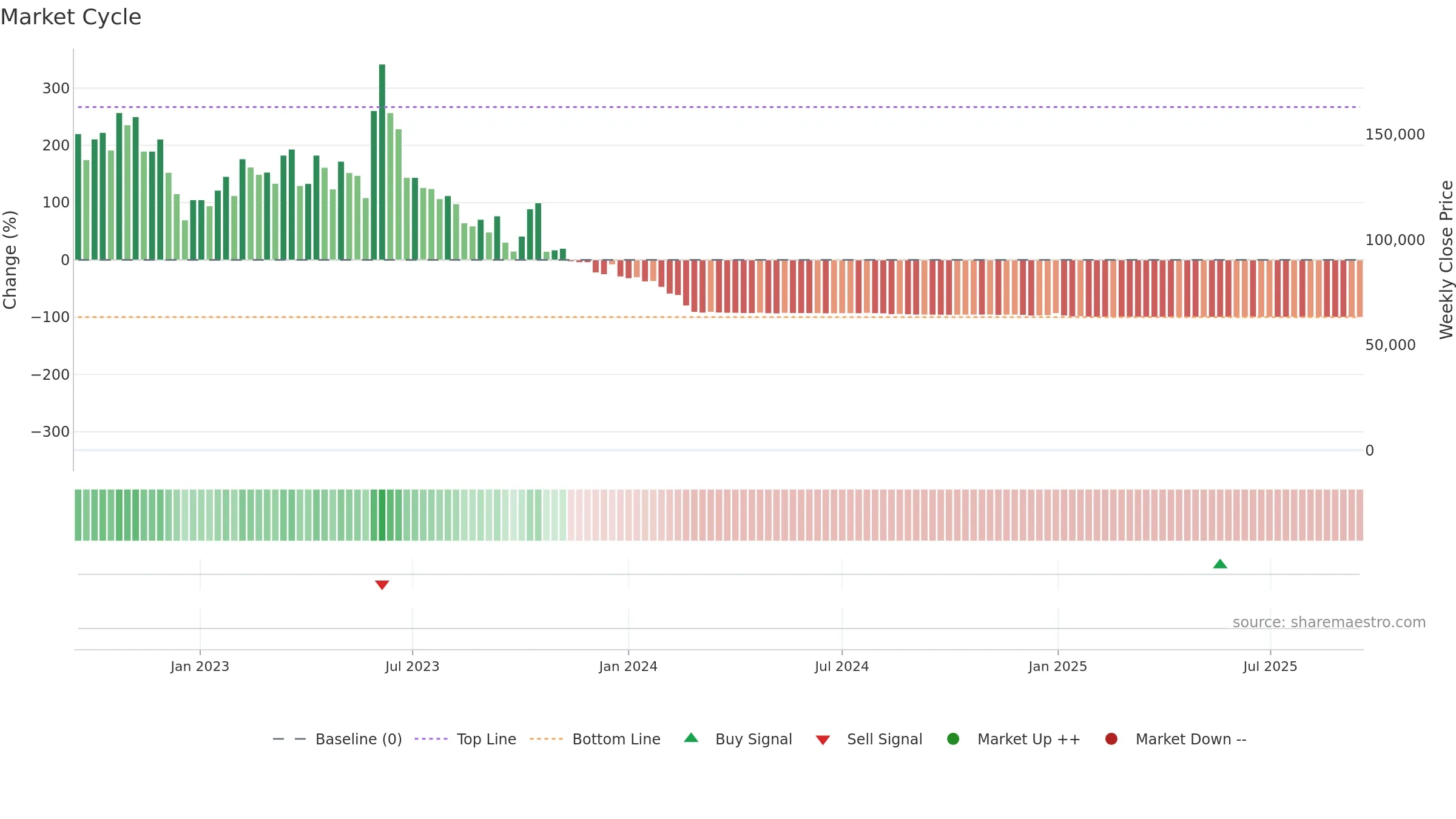Viewport: 1456px width, 819px height.
Task: Click the Jan 2024 axis label
Action: 628,666
